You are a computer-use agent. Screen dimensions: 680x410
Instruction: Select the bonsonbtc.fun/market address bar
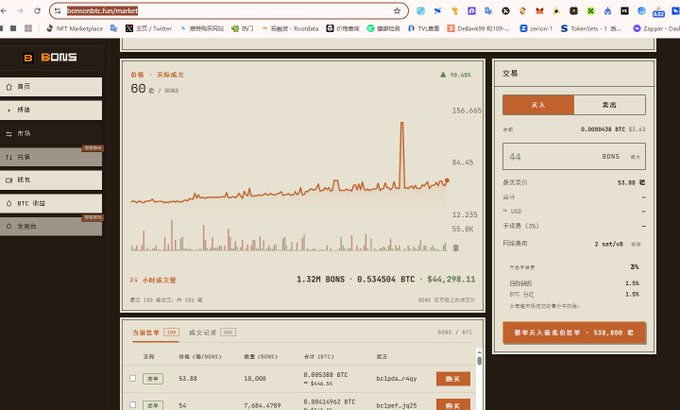[229, 11]
